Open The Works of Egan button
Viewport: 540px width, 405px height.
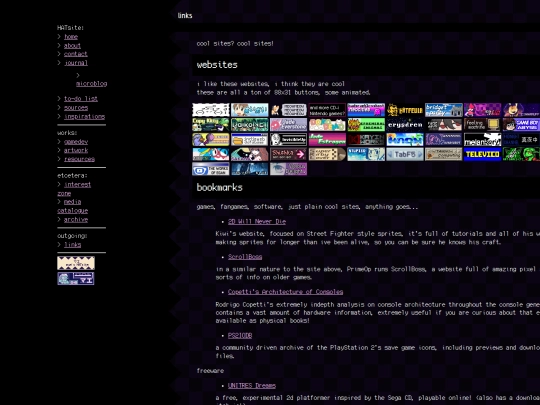tap(211, 169)
